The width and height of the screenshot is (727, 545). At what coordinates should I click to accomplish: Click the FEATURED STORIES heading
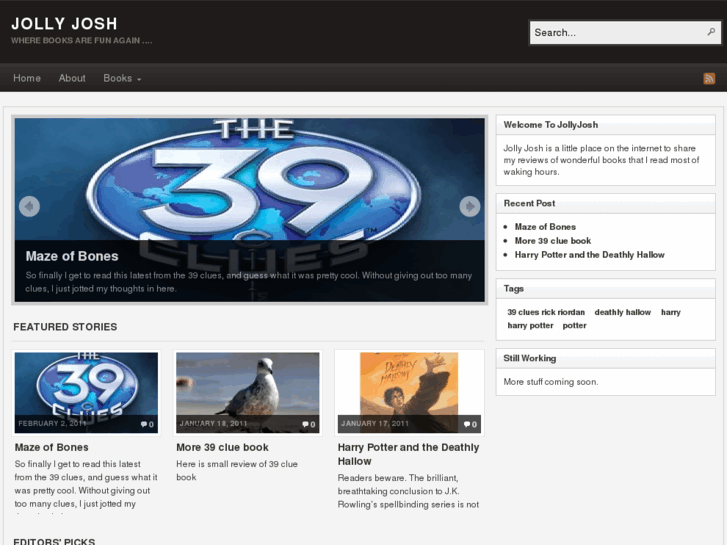[x=65, y=327]
